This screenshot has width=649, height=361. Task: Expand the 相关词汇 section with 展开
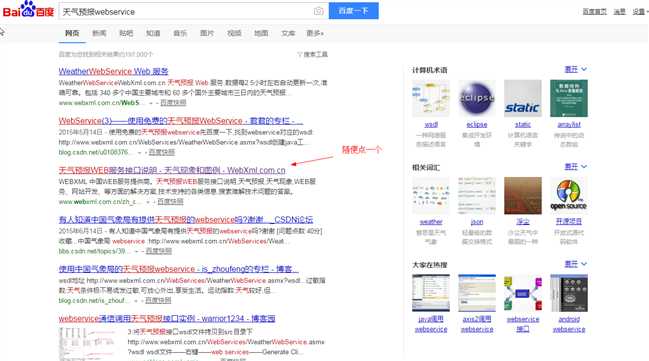(x=576, y=166)
